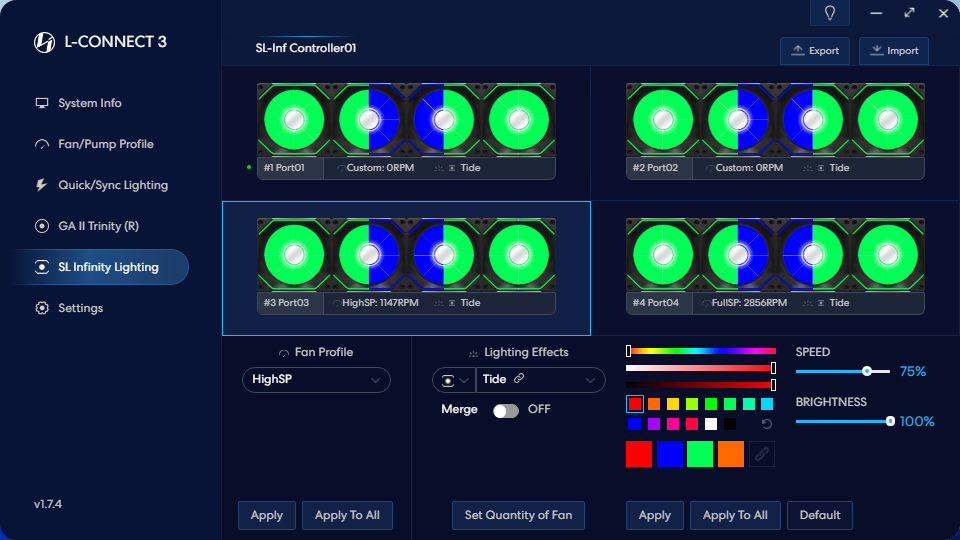Apply the lighting effect settings
Screen dimensions: 960x540
click(x=654, y=516)
